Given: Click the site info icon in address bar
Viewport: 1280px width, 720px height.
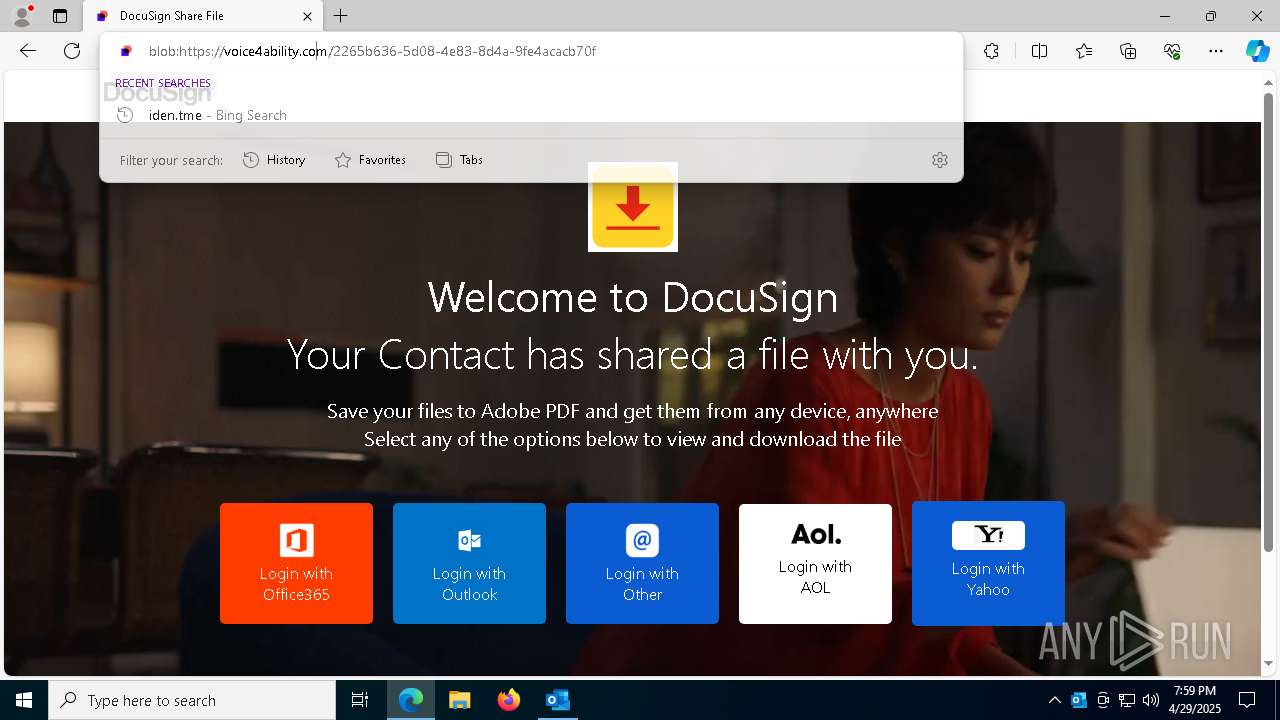Looking at the screenshot, I should click(x=126, y=51).
